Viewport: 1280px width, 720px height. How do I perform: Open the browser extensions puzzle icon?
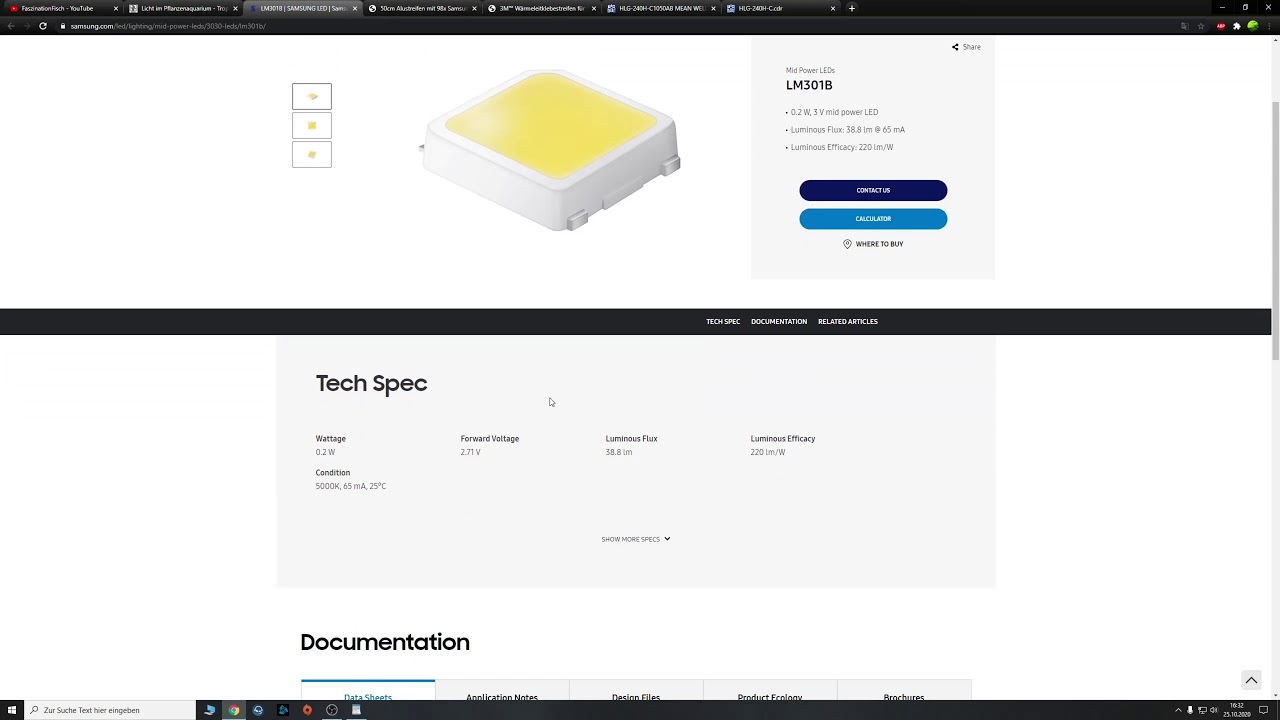1237,26
